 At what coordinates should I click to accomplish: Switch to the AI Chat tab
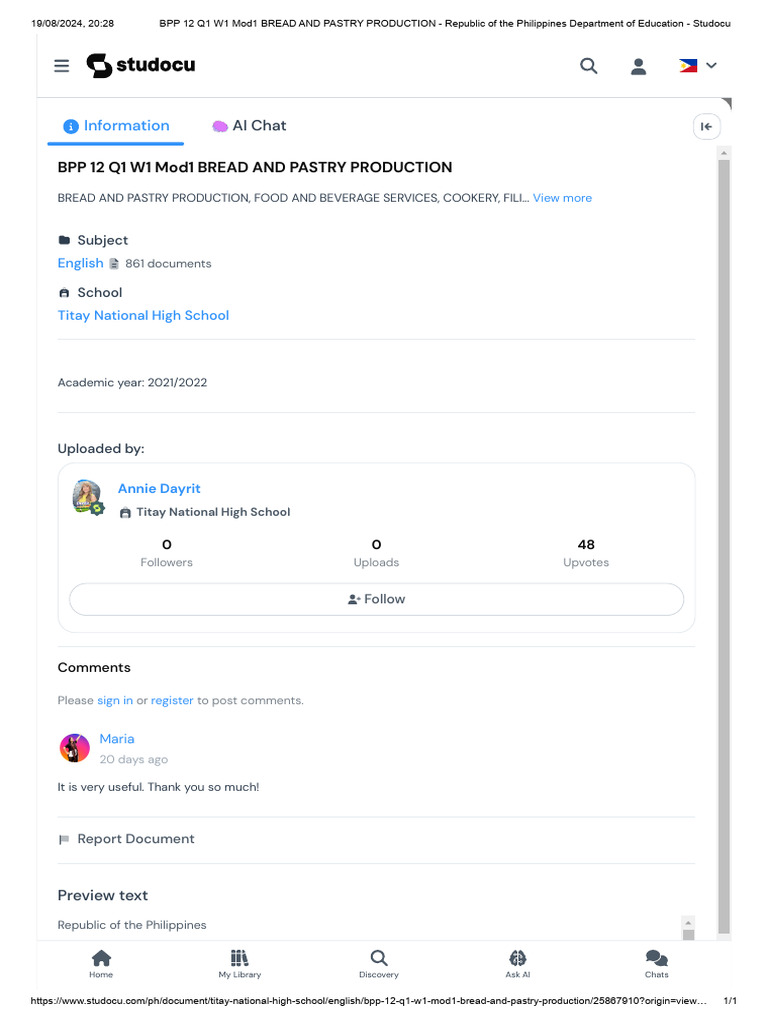(249, 126)
